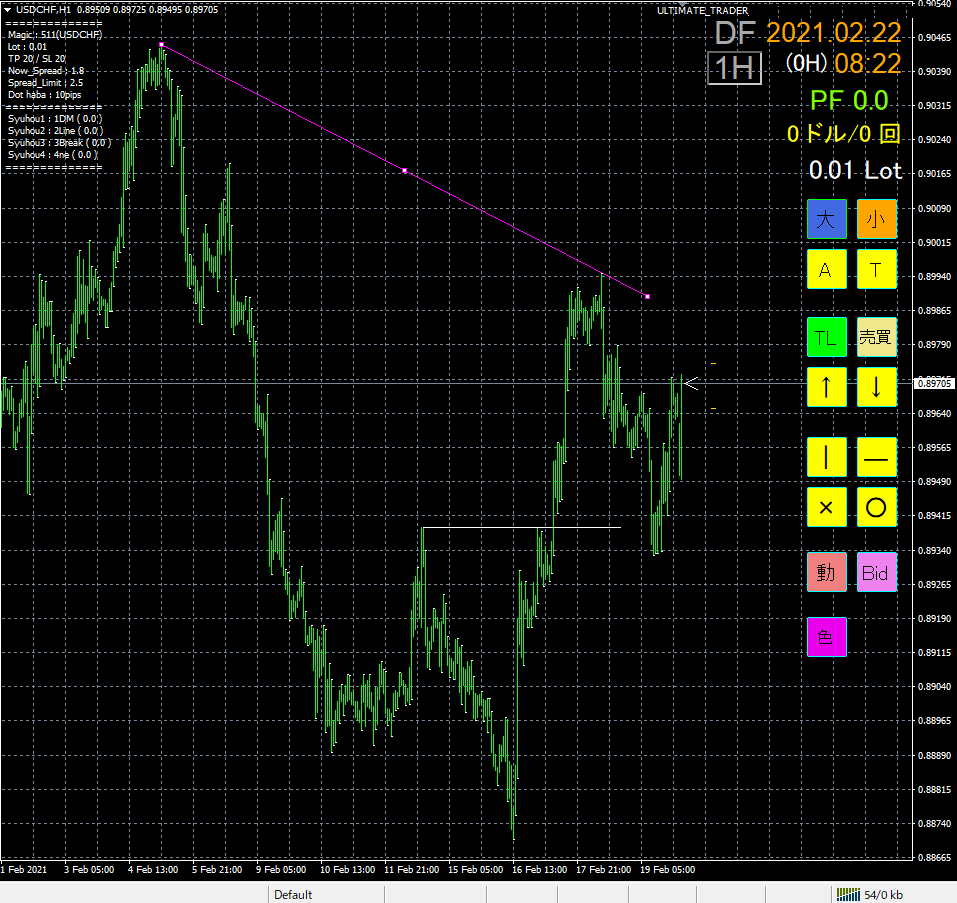Select the vertical line tool button
This screenshot has width=957, height=903.
(826, 457)
